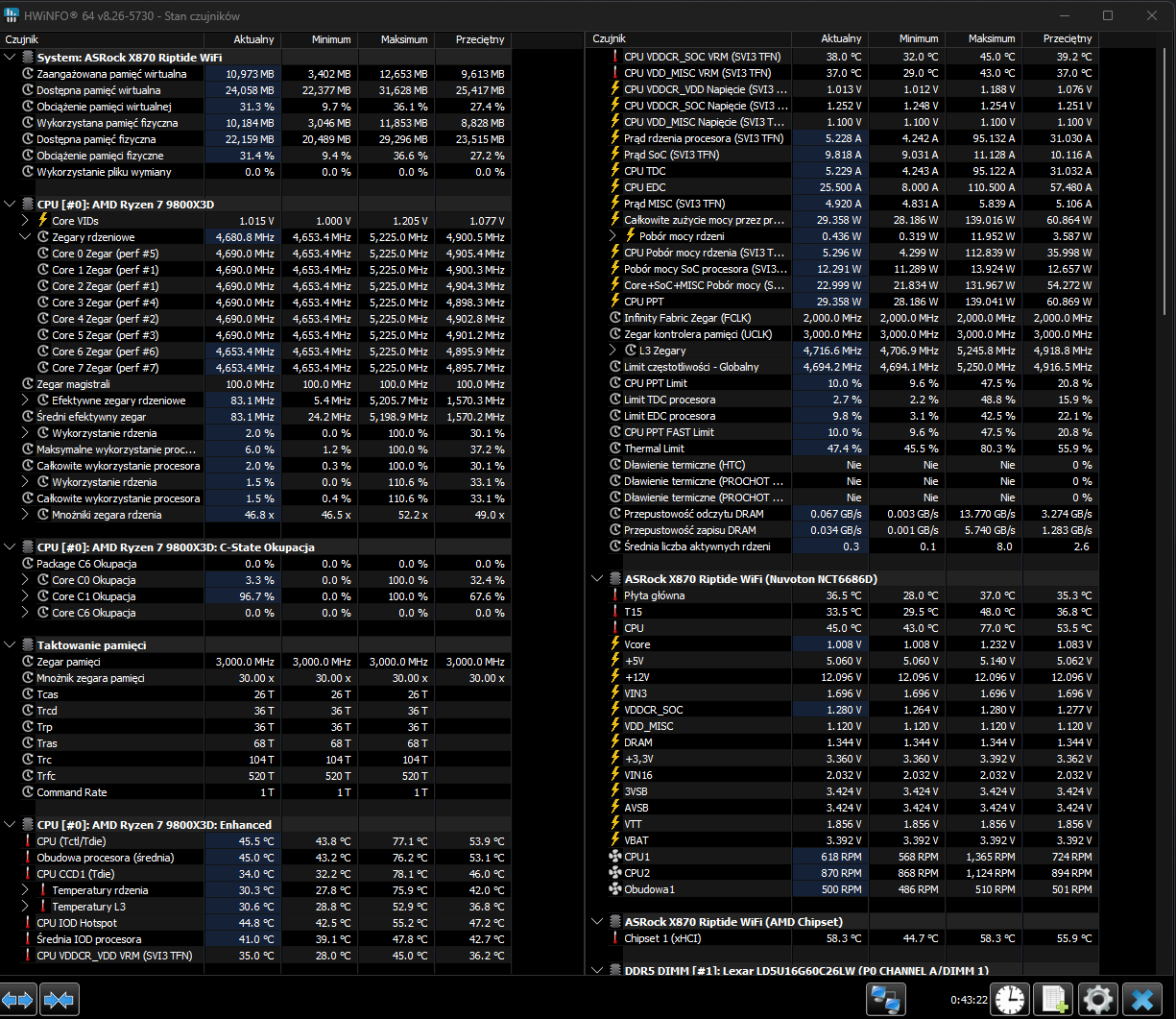Start logging with the document plus icon
The height and width of the screenshot is (1019, 1176).
tap(1055, 1000)
